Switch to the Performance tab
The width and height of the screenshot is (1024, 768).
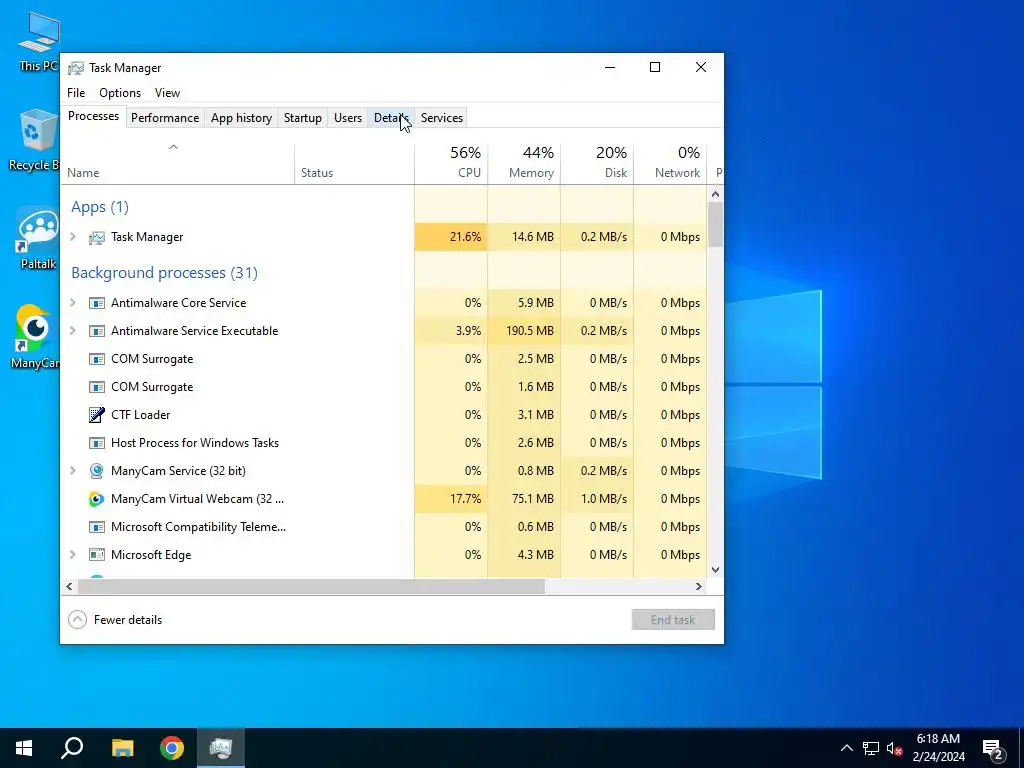click(x=165, y=118)
